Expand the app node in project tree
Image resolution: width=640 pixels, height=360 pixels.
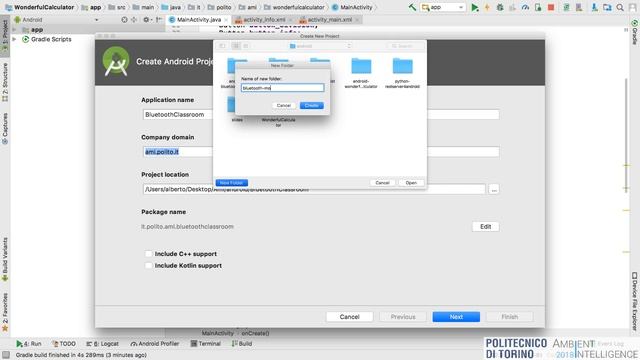click(x=15, y=29)
